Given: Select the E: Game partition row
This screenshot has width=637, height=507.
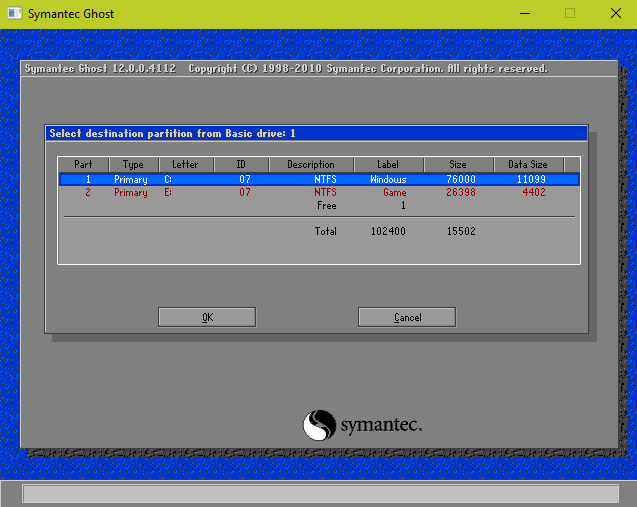Looking at the screenshot, I should [x=319, y=192].
